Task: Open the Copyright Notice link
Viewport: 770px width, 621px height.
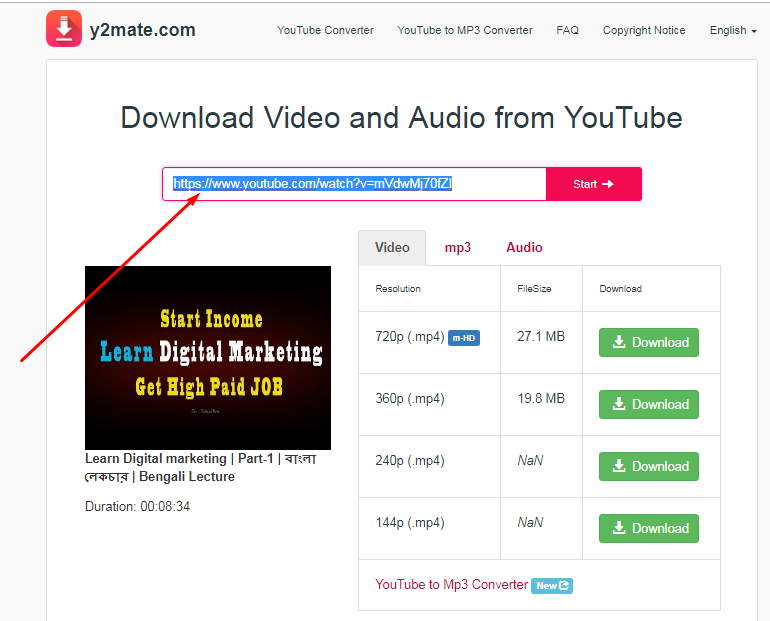Action: 644,30
